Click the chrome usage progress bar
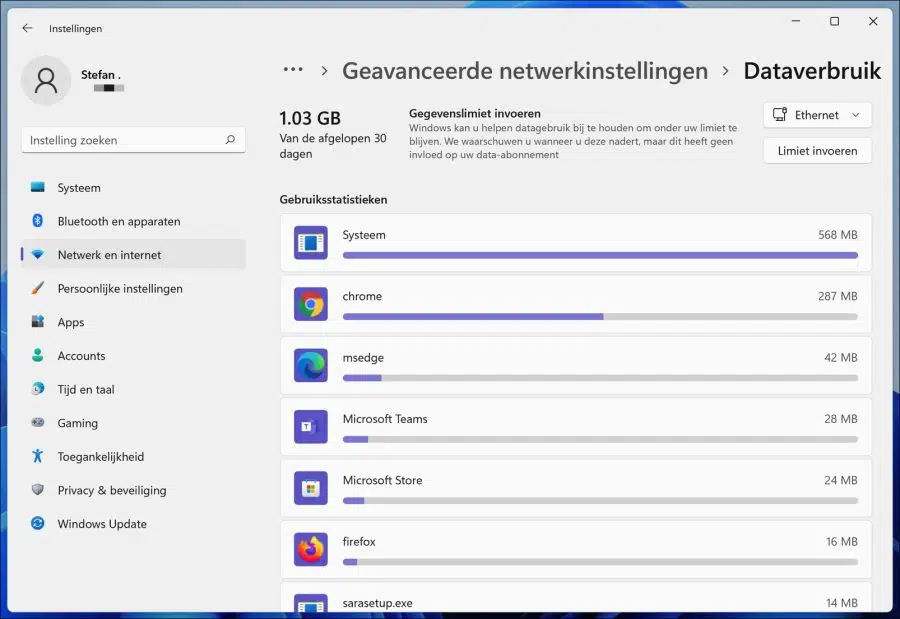Viewport: 900px width, 619px height. click(x=600, y=317)
